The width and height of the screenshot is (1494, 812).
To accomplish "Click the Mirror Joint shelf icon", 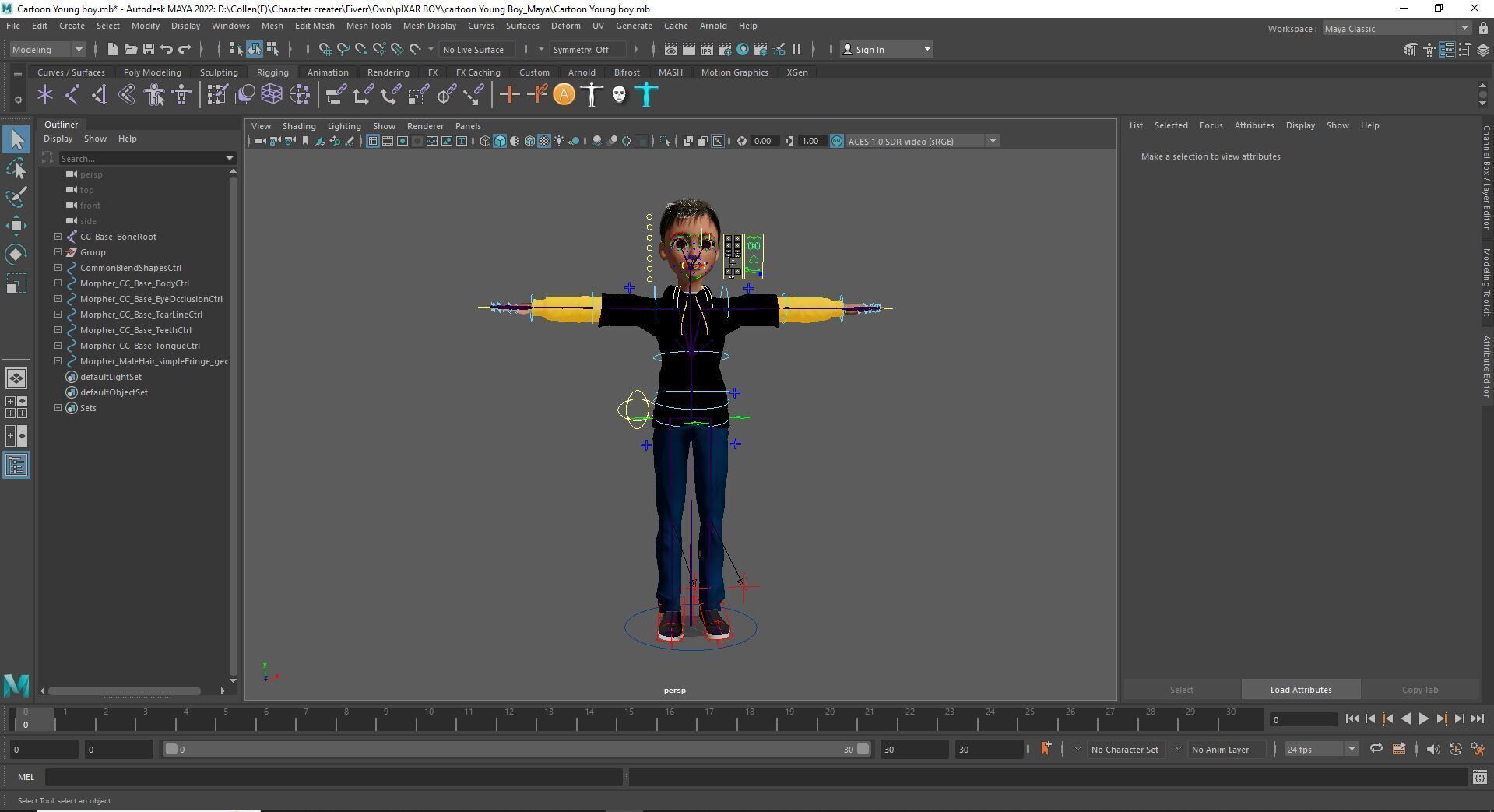I will [126, 95].
